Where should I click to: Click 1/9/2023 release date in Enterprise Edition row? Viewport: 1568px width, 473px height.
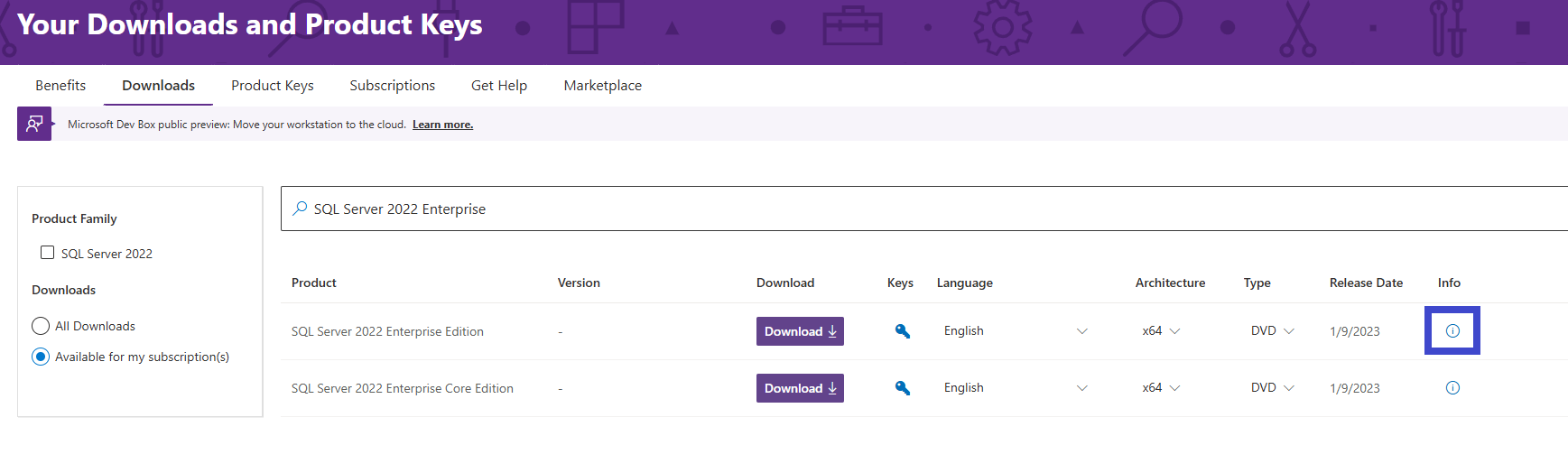(x=1354, y=331)
